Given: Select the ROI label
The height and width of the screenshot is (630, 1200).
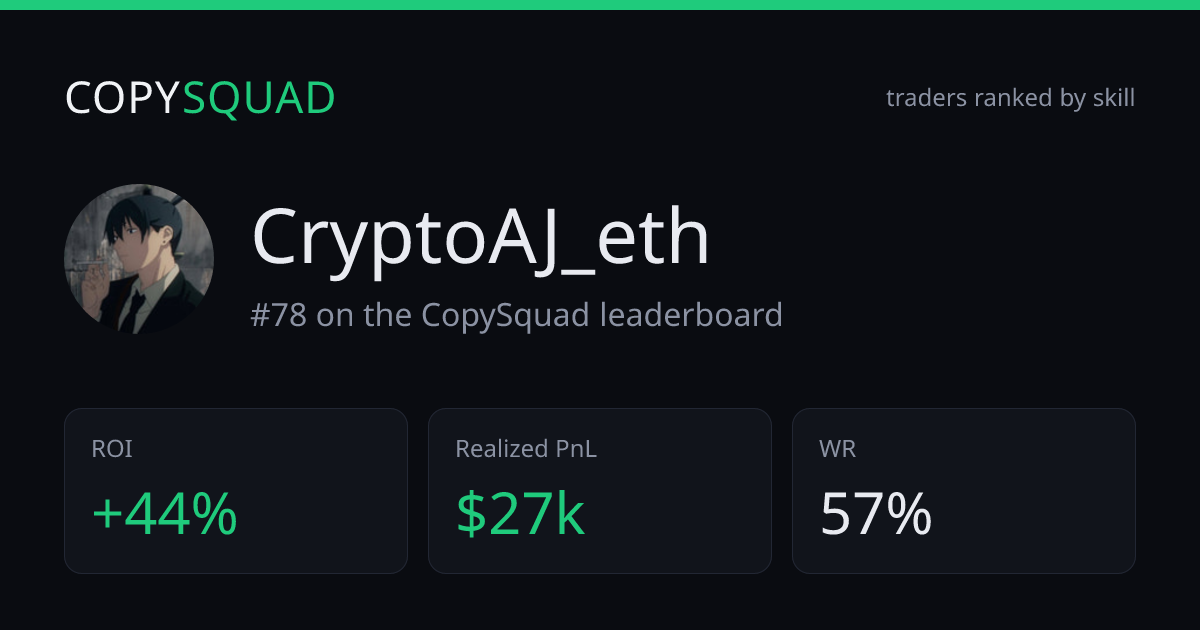Looking at the screenshot, I should pos(112,450).
